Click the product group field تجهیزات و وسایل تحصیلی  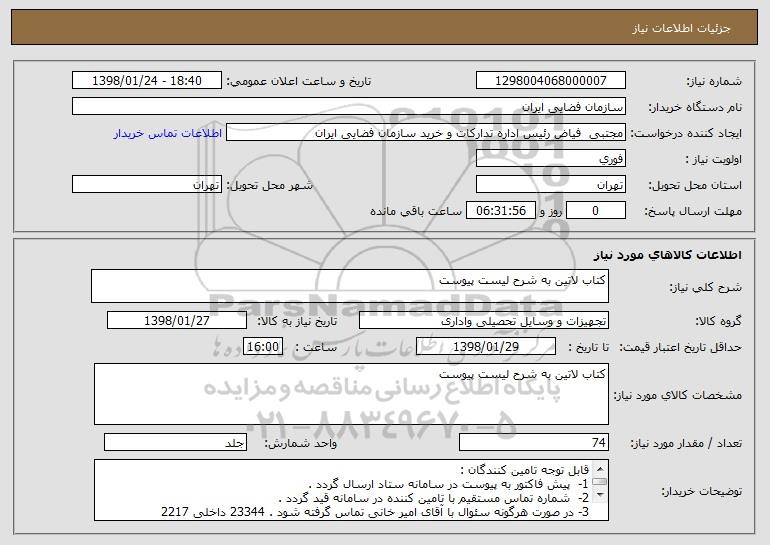tap(484, 321)
